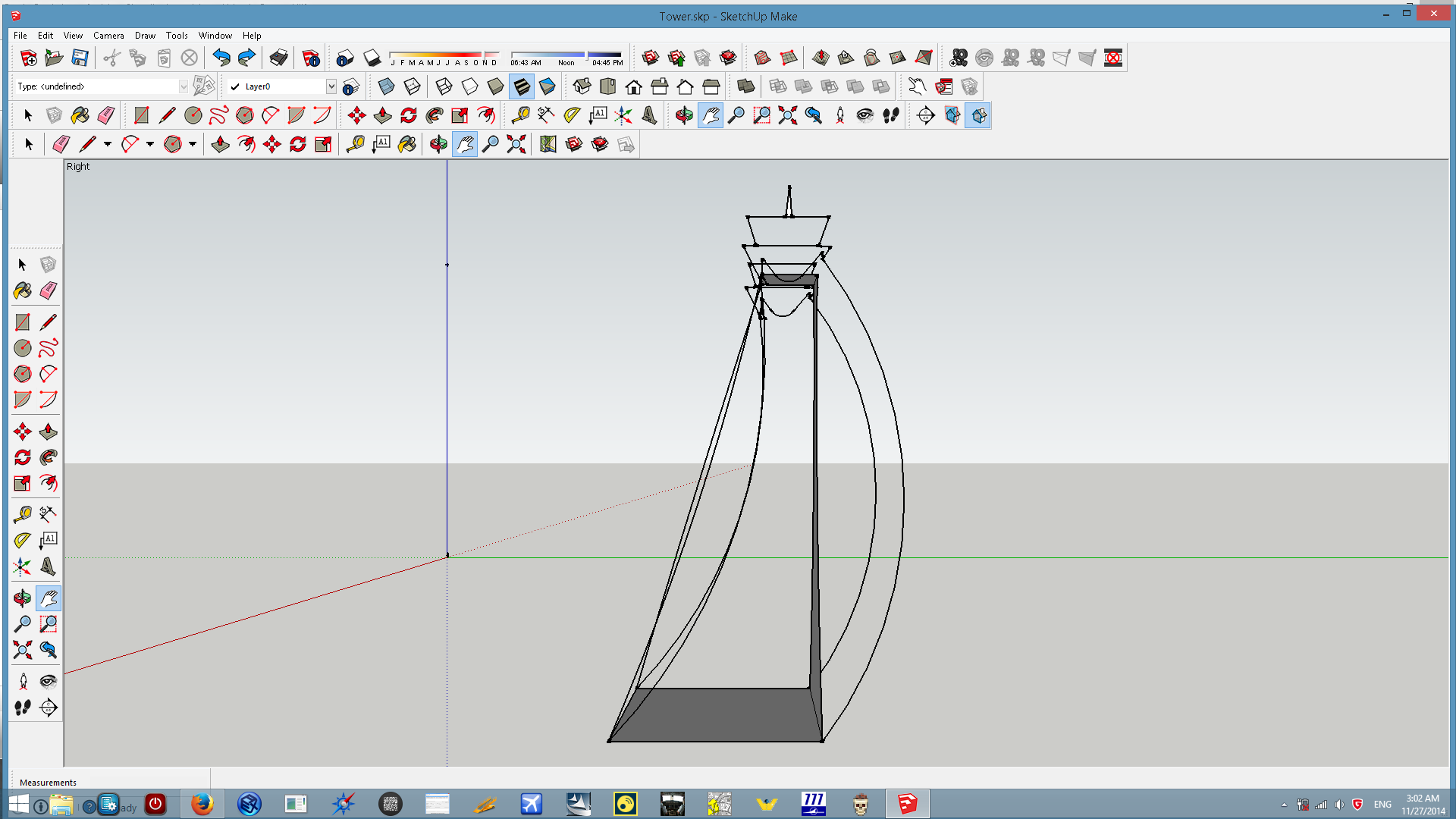
Task: Open the Camera menu
Action: click(x=108, y=36)
